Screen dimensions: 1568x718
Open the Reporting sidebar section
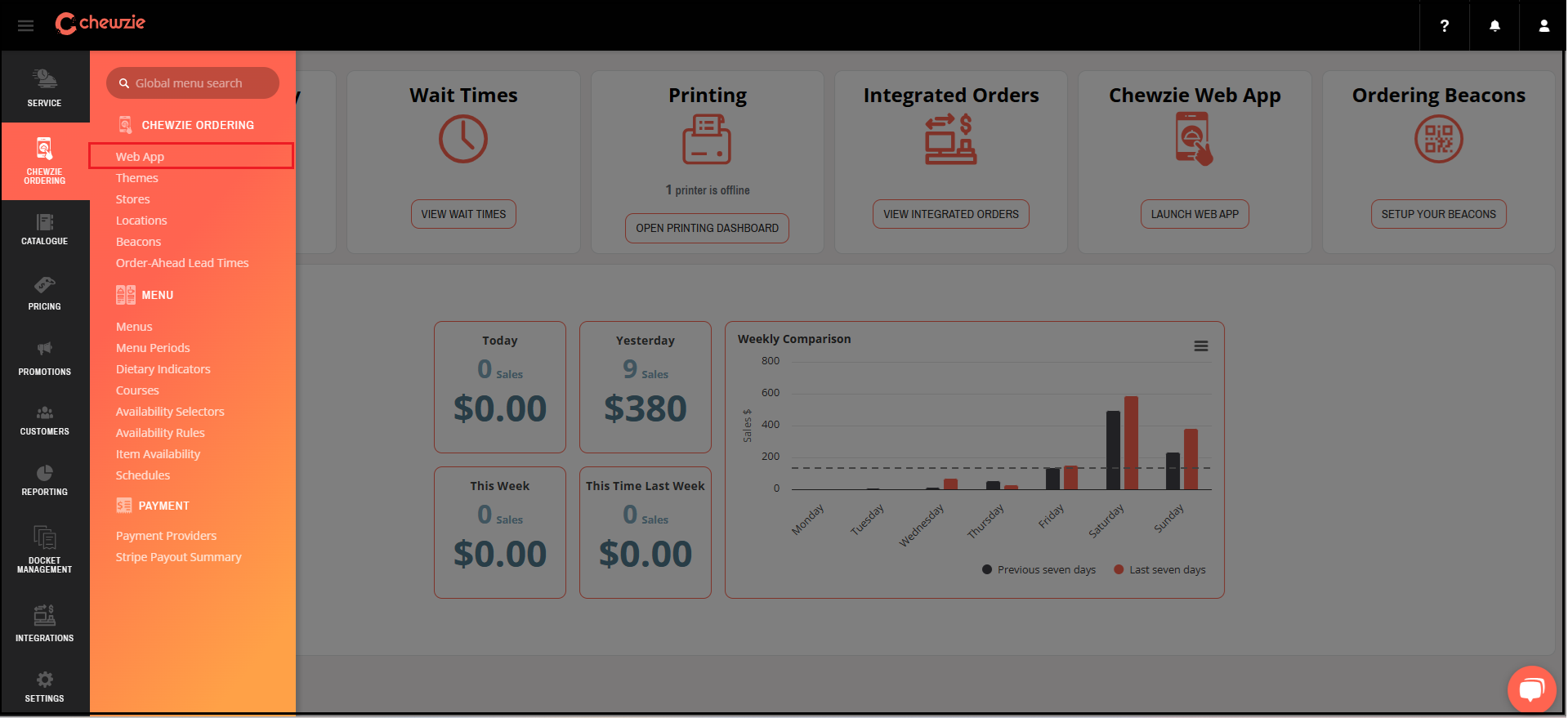pyautogui.click(x=45, y=480)
